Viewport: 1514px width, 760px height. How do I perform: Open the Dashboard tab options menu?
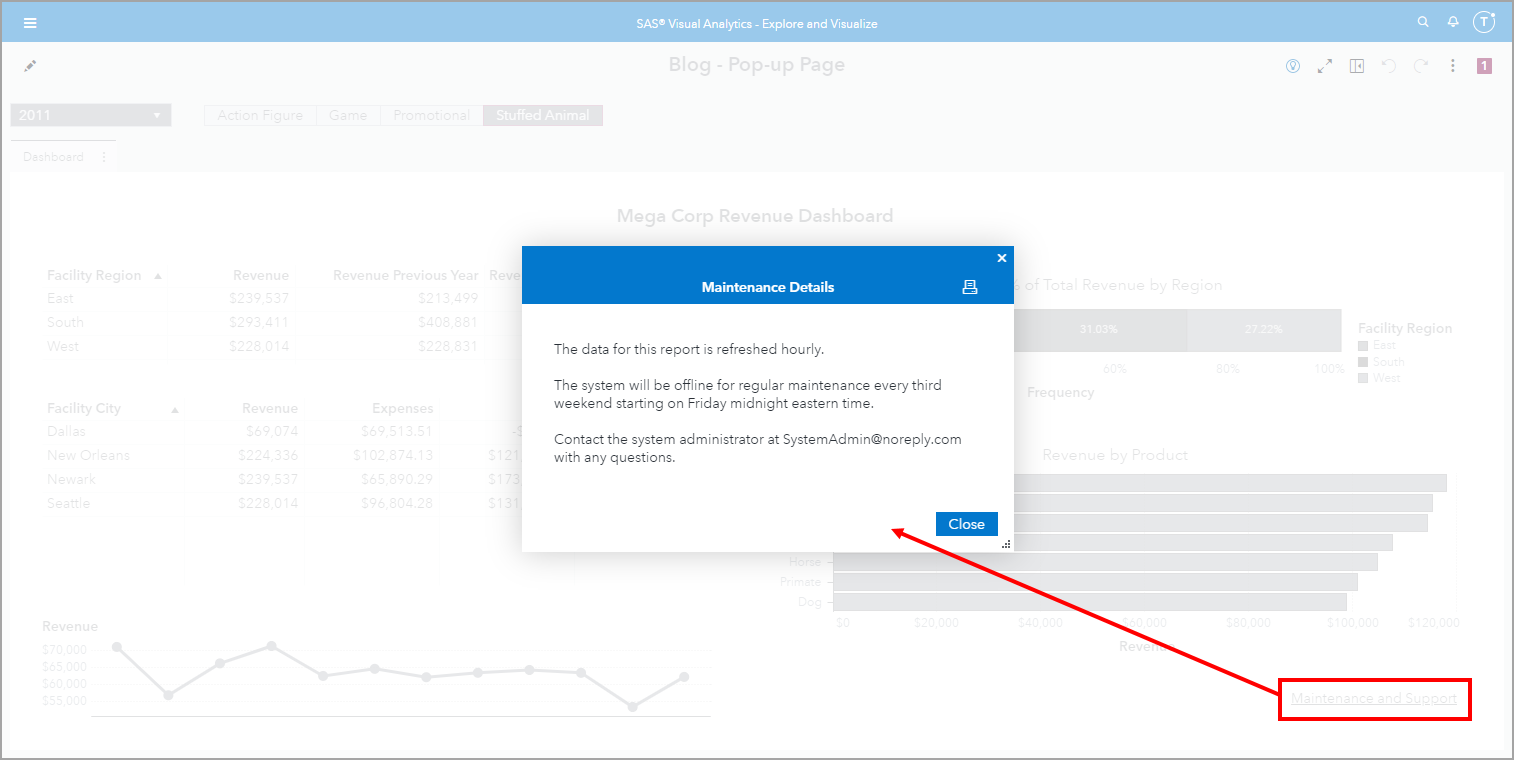pyautogui.click(x=104, y=156)
